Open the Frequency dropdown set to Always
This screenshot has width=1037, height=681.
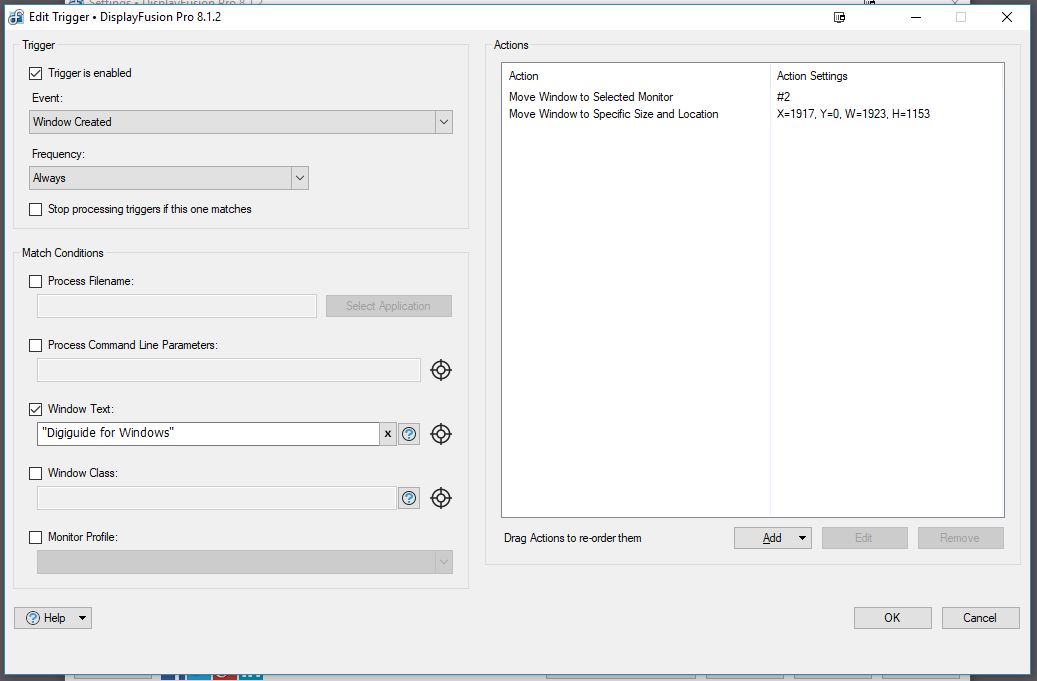169,178
